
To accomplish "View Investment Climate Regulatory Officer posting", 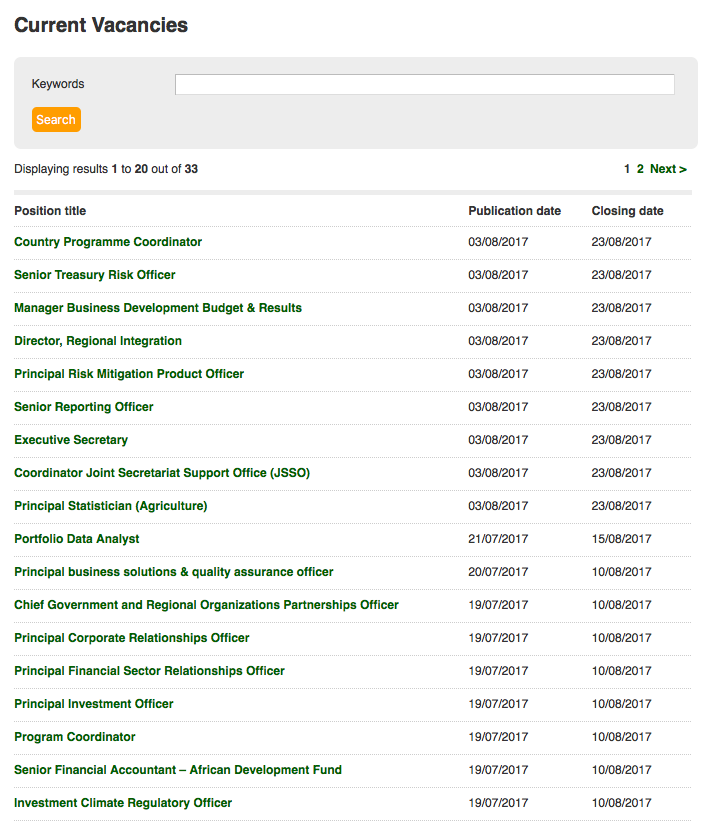I will (x=123, y=803).
